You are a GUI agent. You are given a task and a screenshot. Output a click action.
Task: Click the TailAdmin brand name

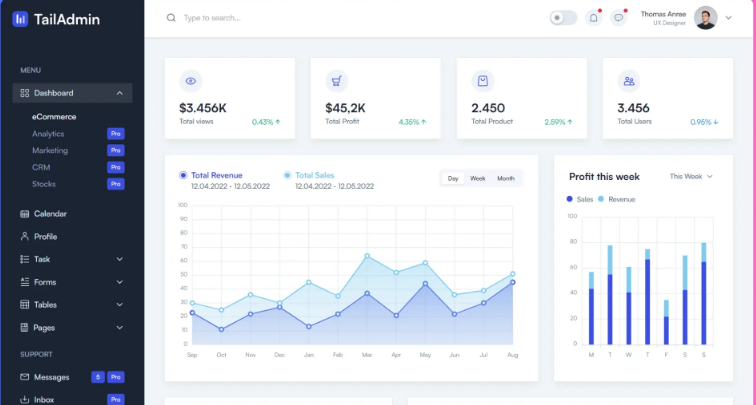pos(67,19)
